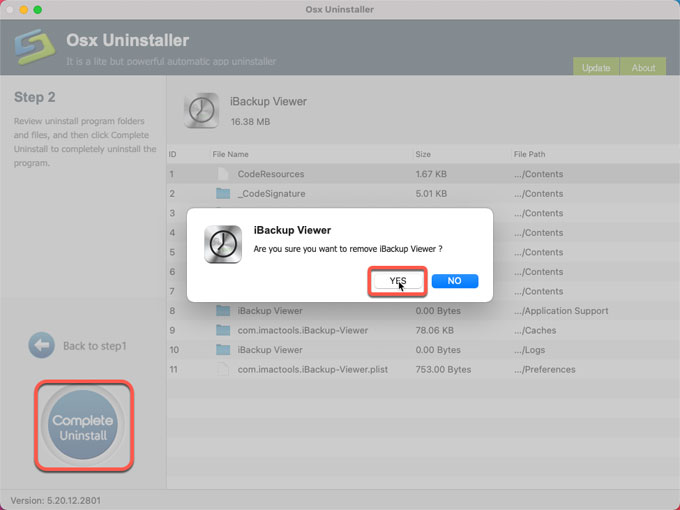
Task: Click the Step 2 heading
Action: coord(35,97)
